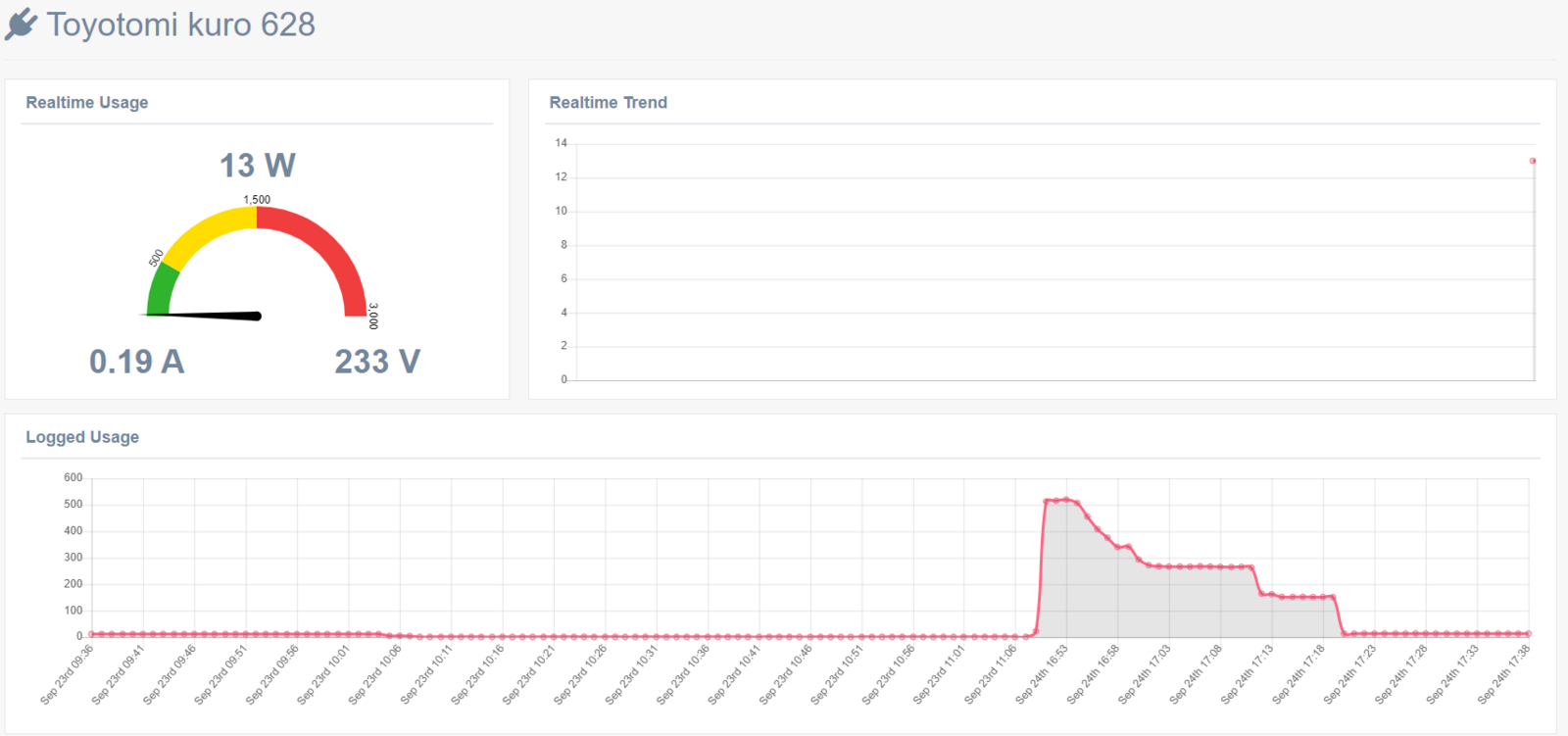Click the Sep 23rd 10:01 axis label
This screenshot has height=736, width=1568.
tap(324, 674)
